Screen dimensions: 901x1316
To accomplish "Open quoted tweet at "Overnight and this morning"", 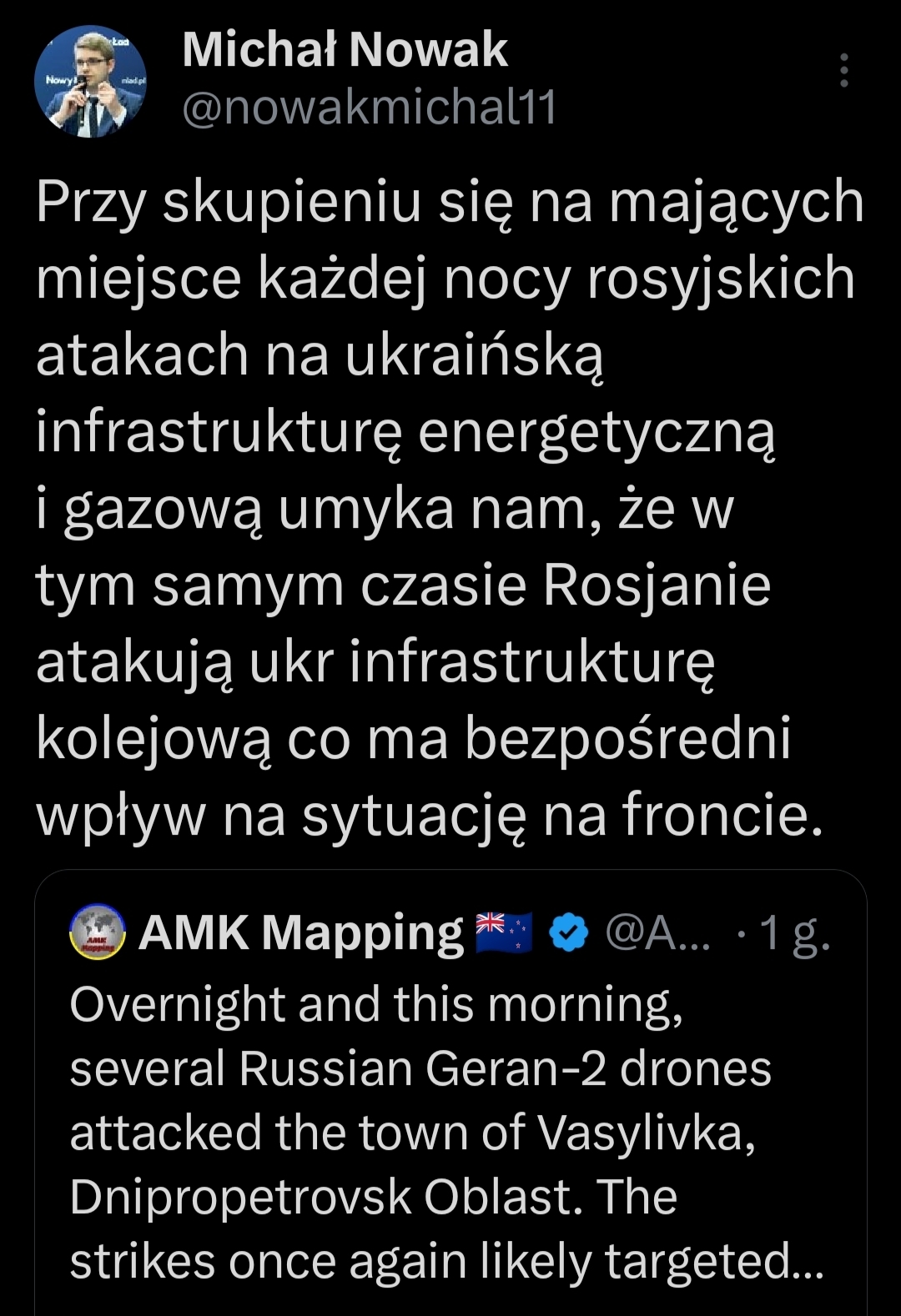I will point(376,1004).
